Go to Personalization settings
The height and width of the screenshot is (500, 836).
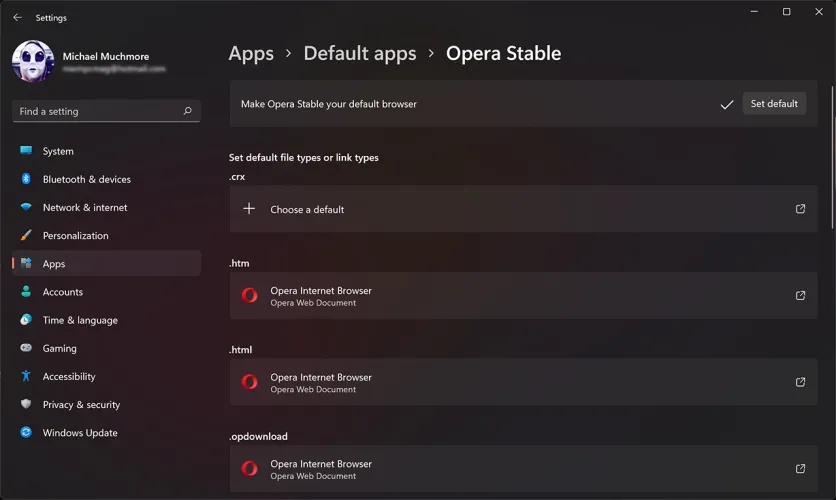click(x=75, y=235)
